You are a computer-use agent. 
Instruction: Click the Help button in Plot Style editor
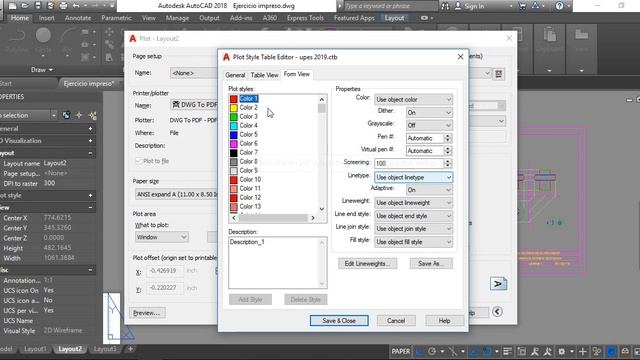(444, 321)
